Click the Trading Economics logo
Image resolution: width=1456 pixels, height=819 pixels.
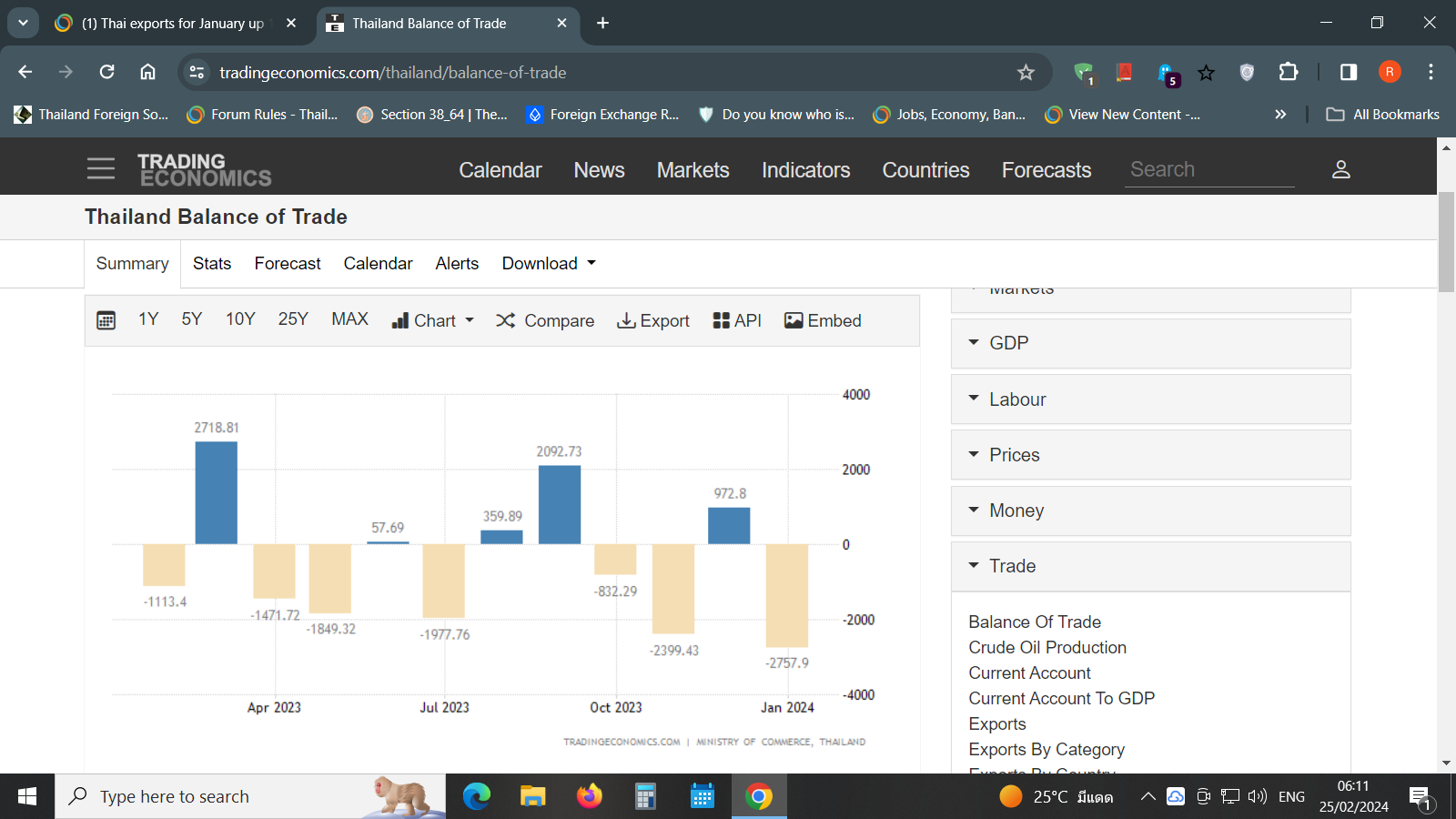point(205,169)
